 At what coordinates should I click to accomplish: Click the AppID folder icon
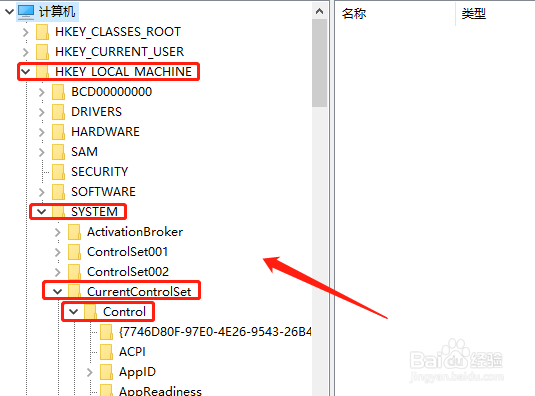[106, 372]
